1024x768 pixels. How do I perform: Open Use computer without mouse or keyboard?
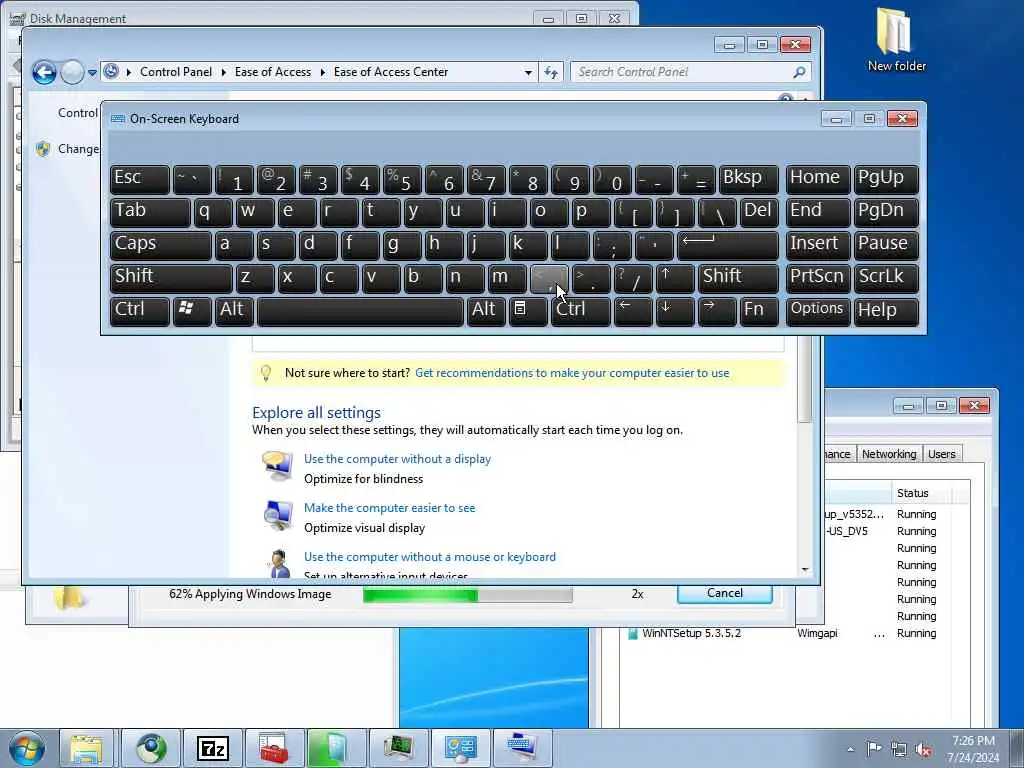tap(430, 557)
